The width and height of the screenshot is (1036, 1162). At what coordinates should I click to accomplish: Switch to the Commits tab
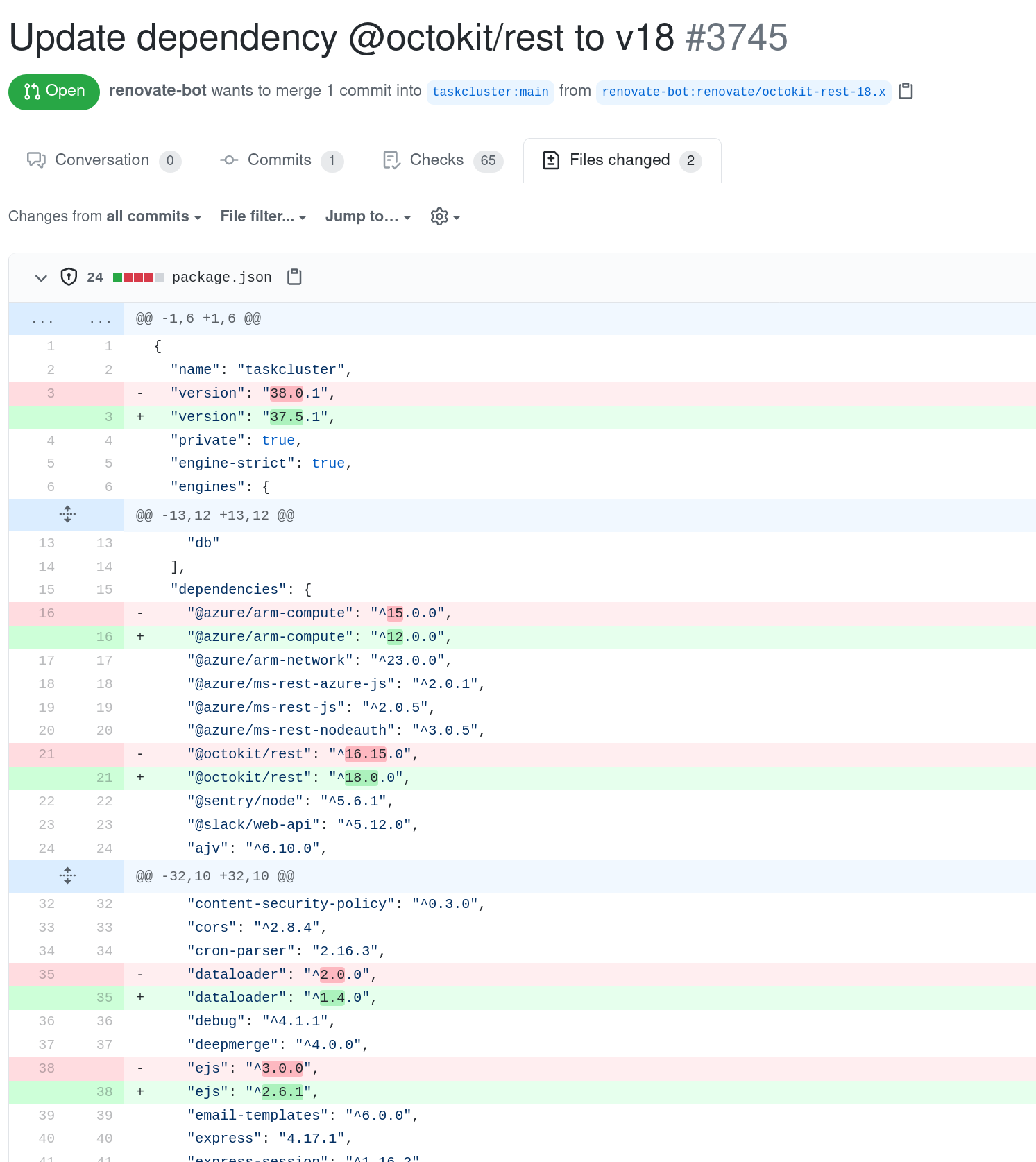281,160
